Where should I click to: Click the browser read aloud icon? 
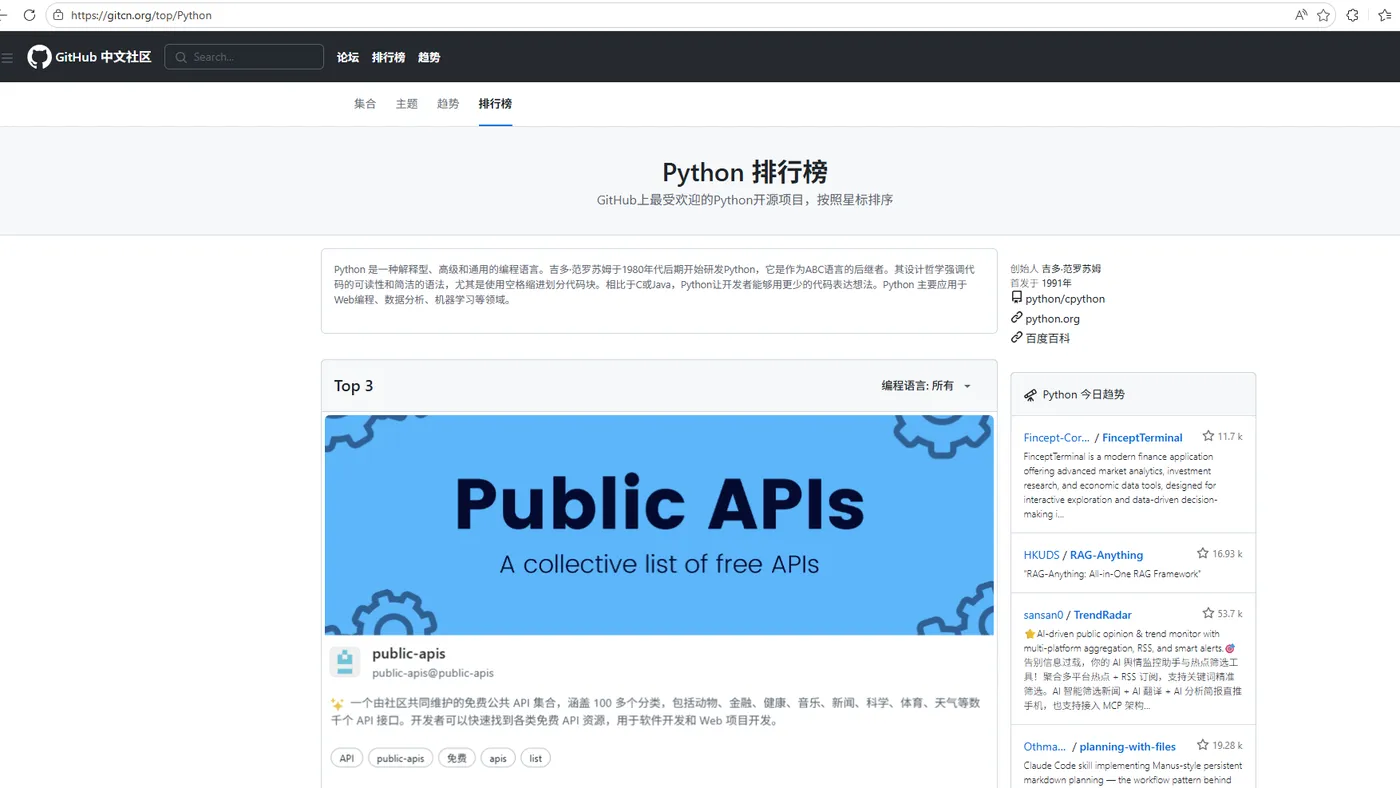point(1301,15)
